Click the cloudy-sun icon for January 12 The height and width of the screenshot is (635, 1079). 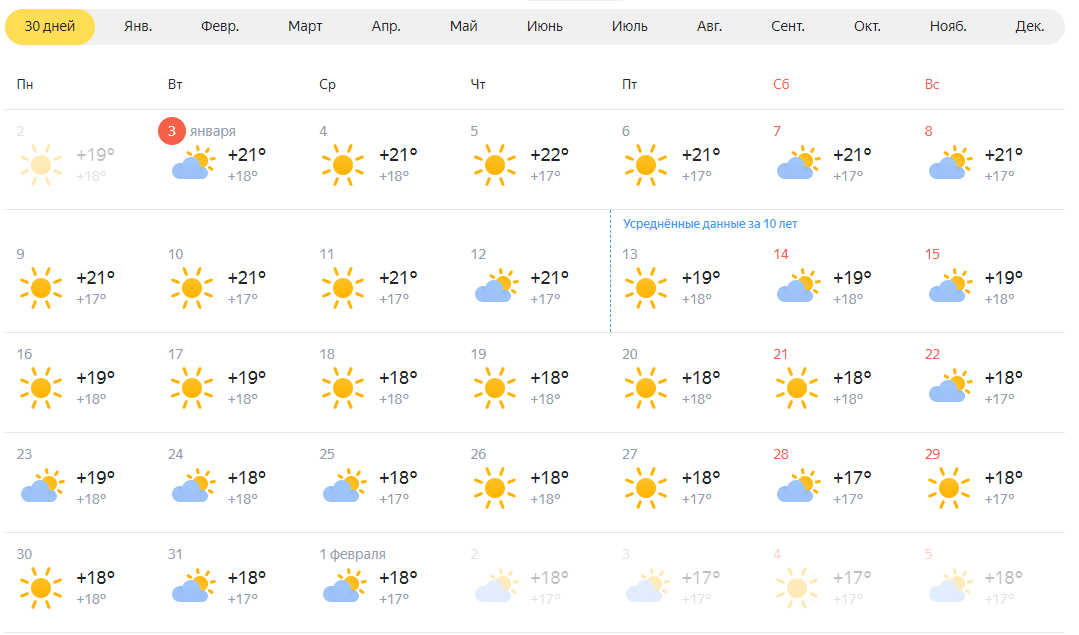(494, 287)
